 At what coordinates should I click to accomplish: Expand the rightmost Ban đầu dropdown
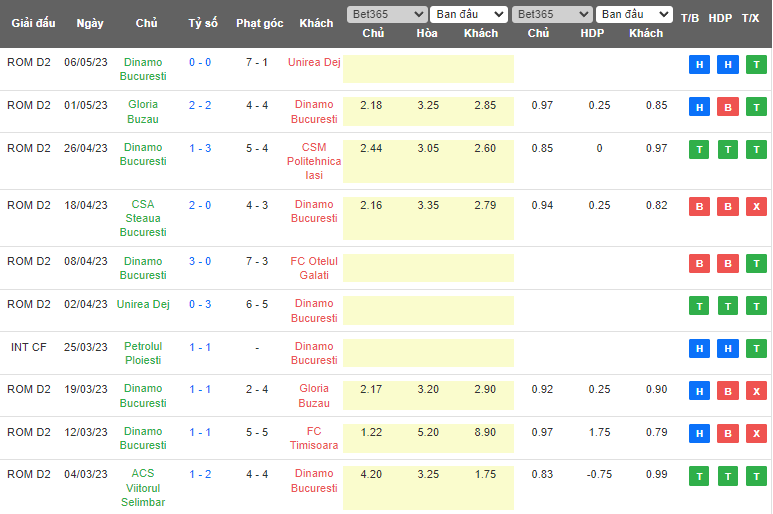tap(634, 14)
